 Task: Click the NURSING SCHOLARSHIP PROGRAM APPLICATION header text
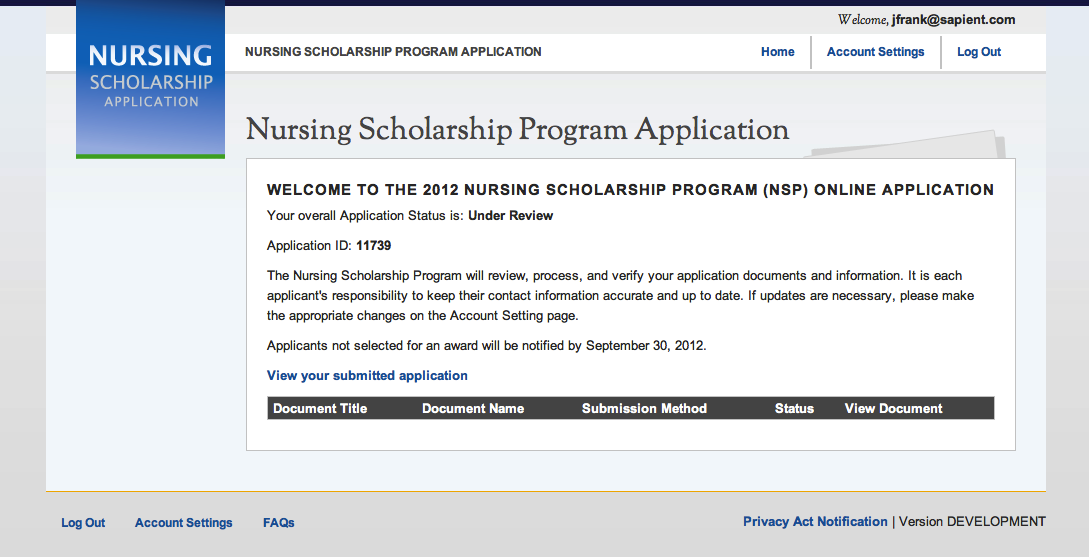pyautogui.click(x=393, y=52)
